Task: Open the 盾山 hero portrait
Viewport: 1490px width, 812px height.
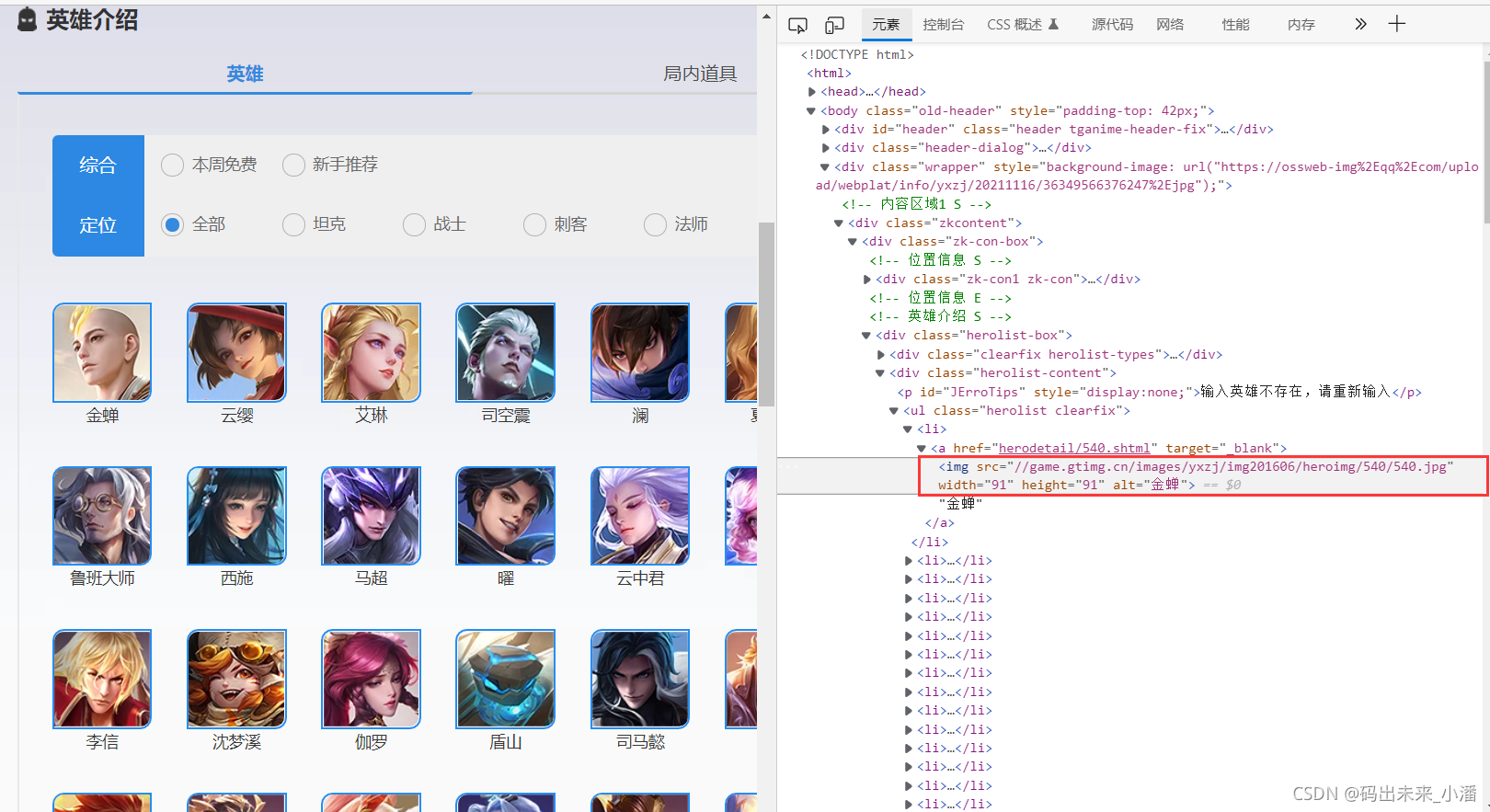Action: pos(506,679)
